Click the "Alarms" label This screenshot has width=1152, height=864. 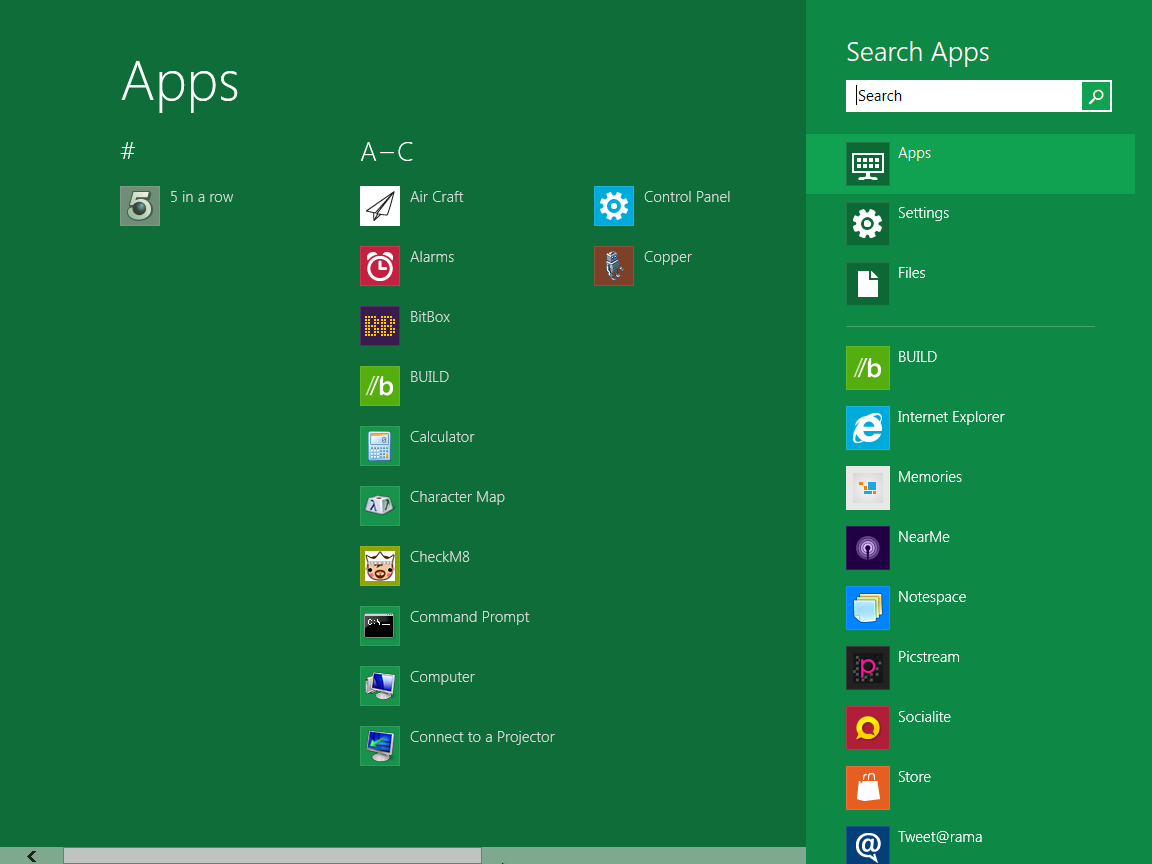coord(432,257)
